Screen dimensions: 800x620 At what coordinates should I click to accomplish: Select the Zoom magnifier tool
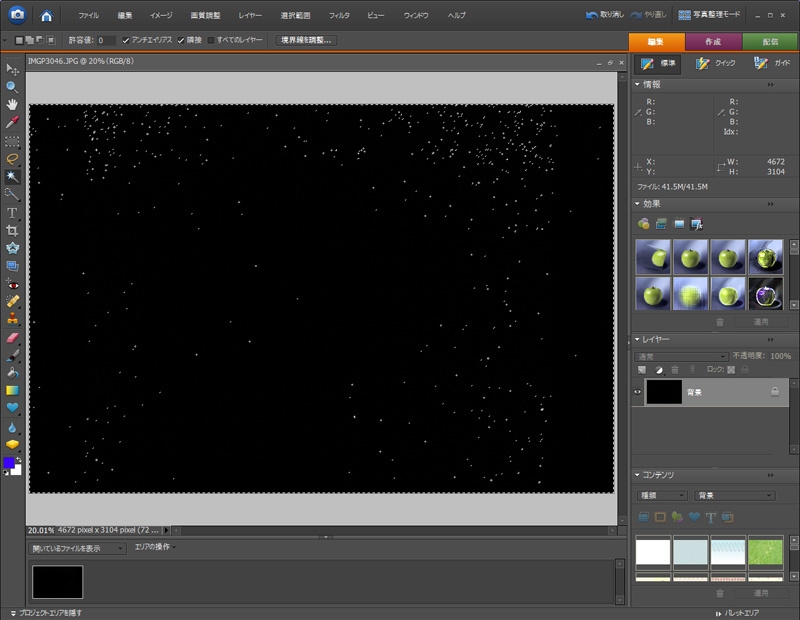12,87
